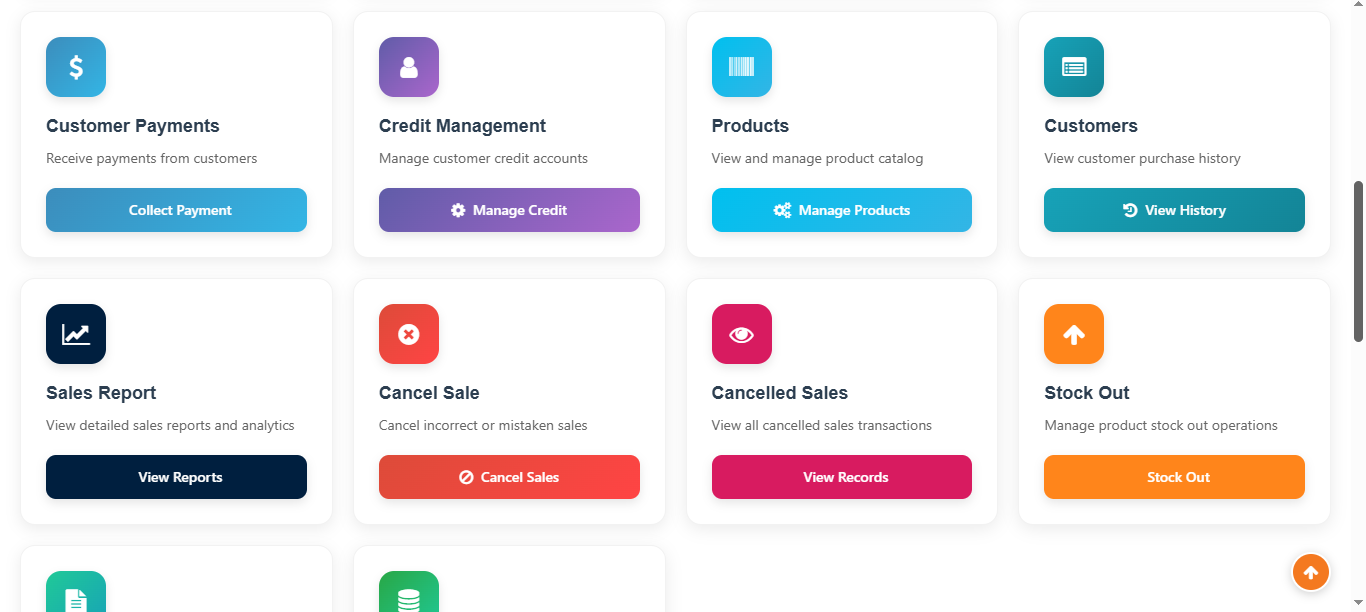Click the green coins icon on the lower card
The width and height of the screenshot is (1366, 612).
click(x=408, y=595)
